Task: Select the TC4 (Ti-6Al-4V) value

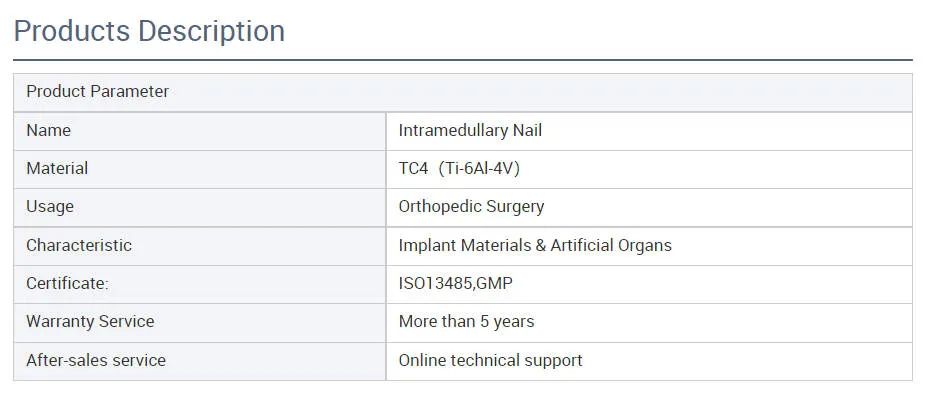Action: pyautogui.click(x=459, y=168)
